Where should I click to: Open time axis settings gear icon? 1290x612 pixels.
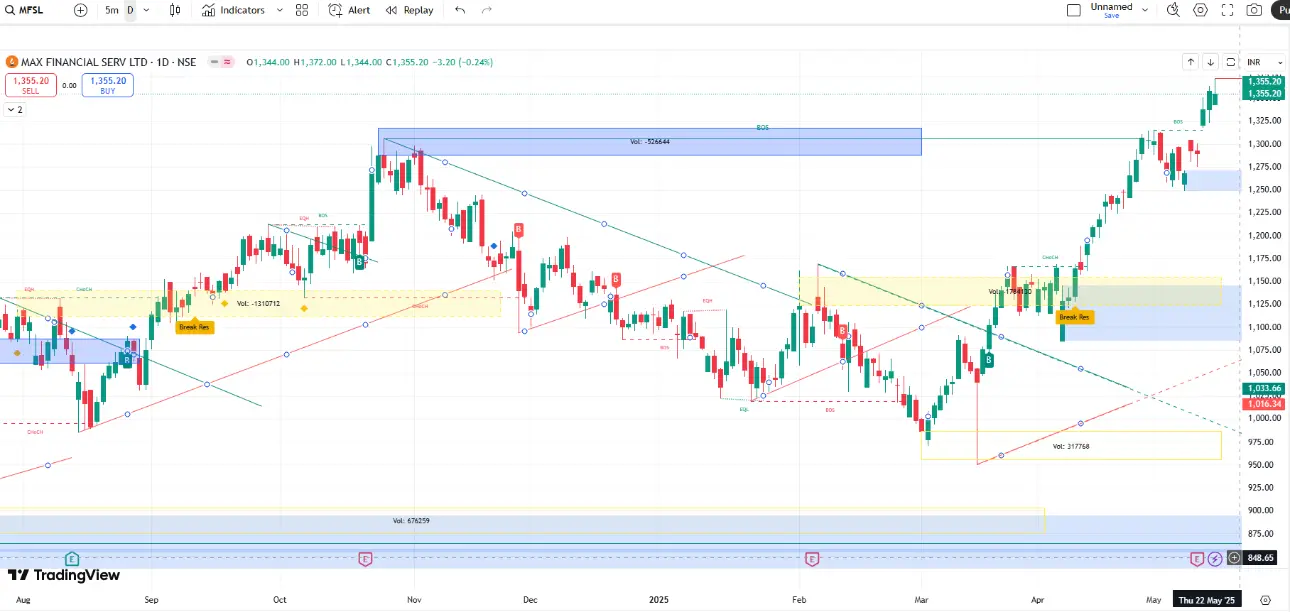(x=1264, y=600)
